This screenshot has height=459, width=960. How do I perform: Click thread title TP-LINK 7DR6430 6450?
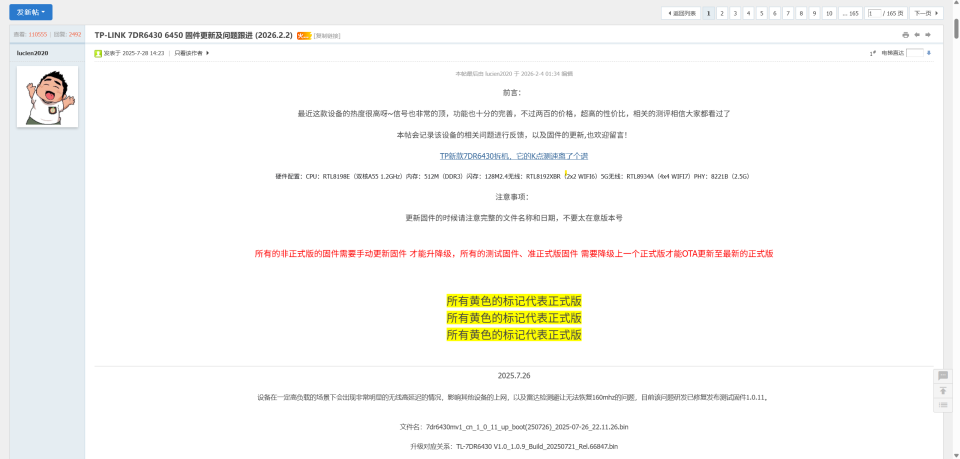pos(193,35)
